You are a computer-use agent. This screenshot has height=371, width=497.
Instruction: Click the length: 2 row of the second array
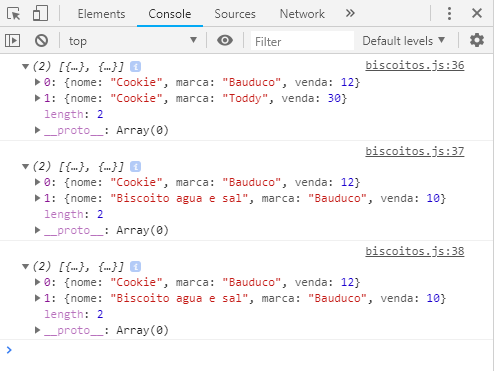tap(74, 214)
